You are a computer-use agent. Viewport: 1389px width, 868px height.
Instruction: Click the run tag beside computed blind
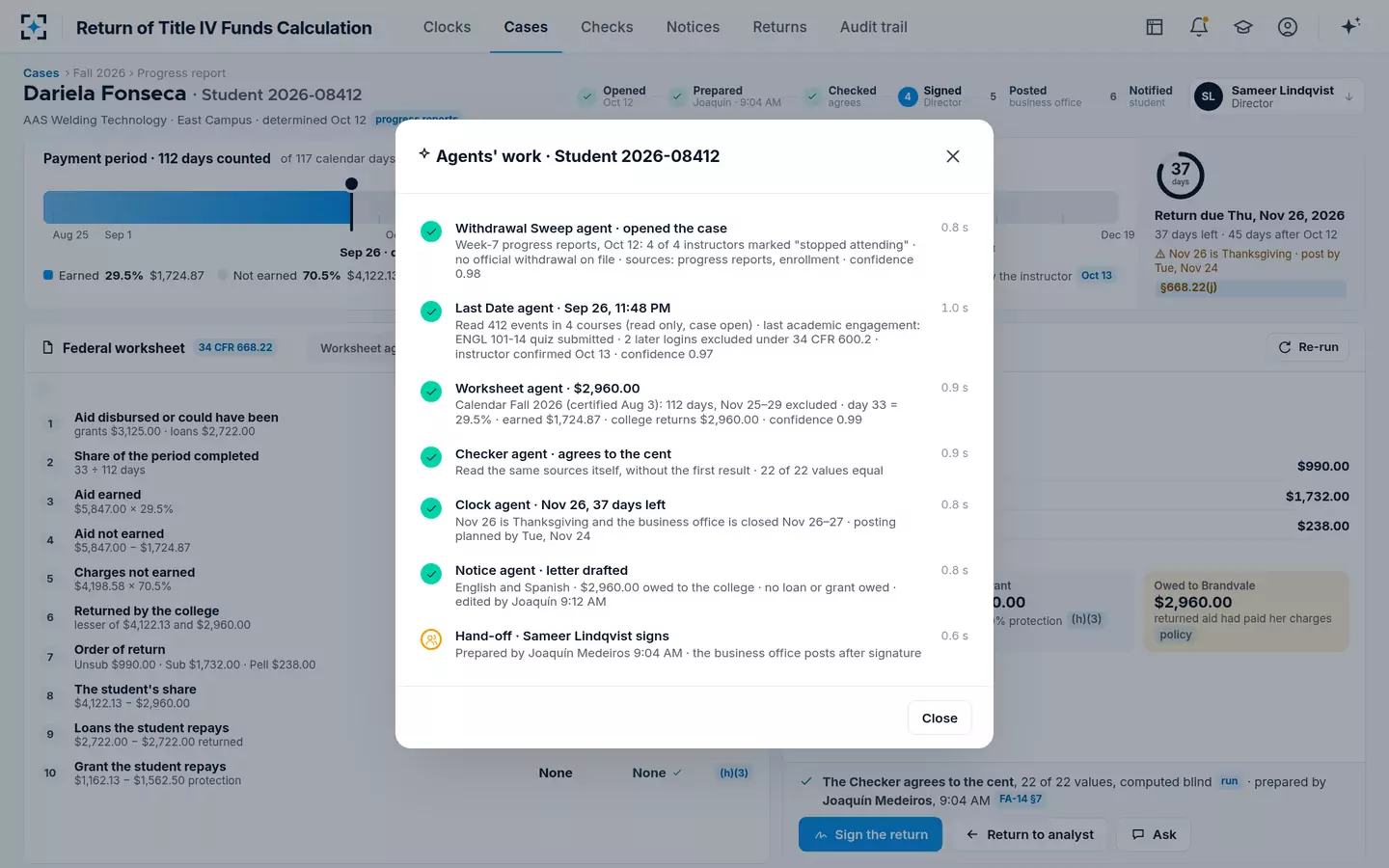coord(1229,781)
